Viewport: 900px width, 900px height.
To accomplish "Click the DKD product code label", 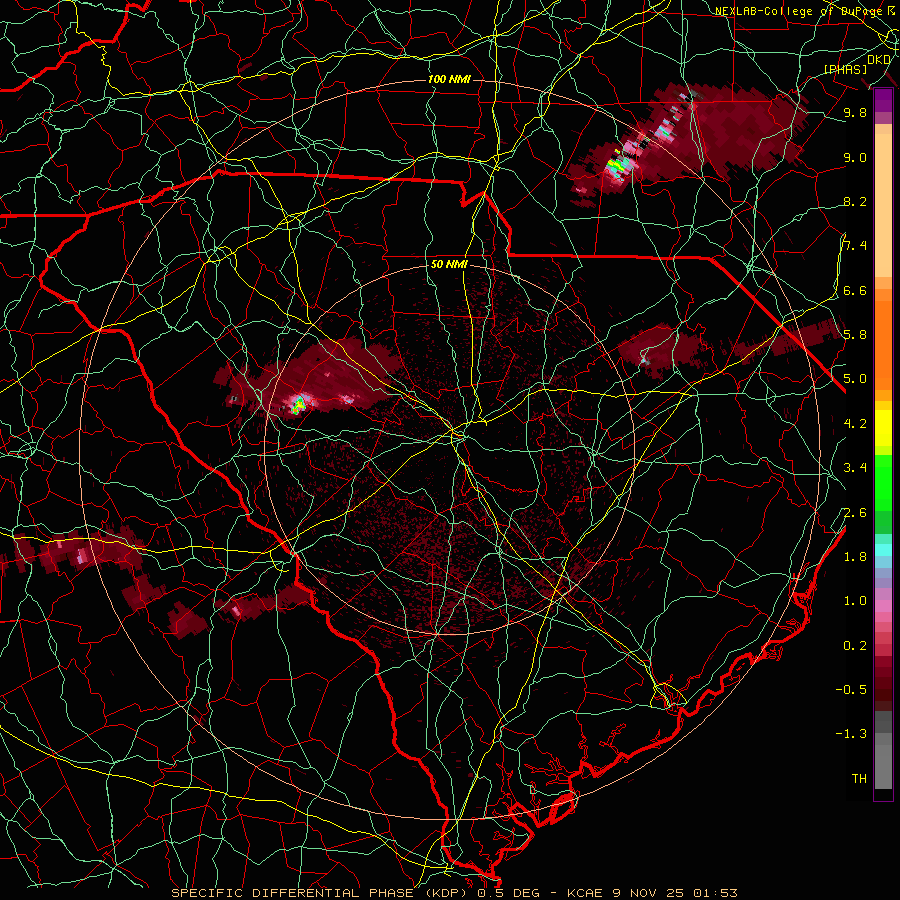I will point(879,60).
